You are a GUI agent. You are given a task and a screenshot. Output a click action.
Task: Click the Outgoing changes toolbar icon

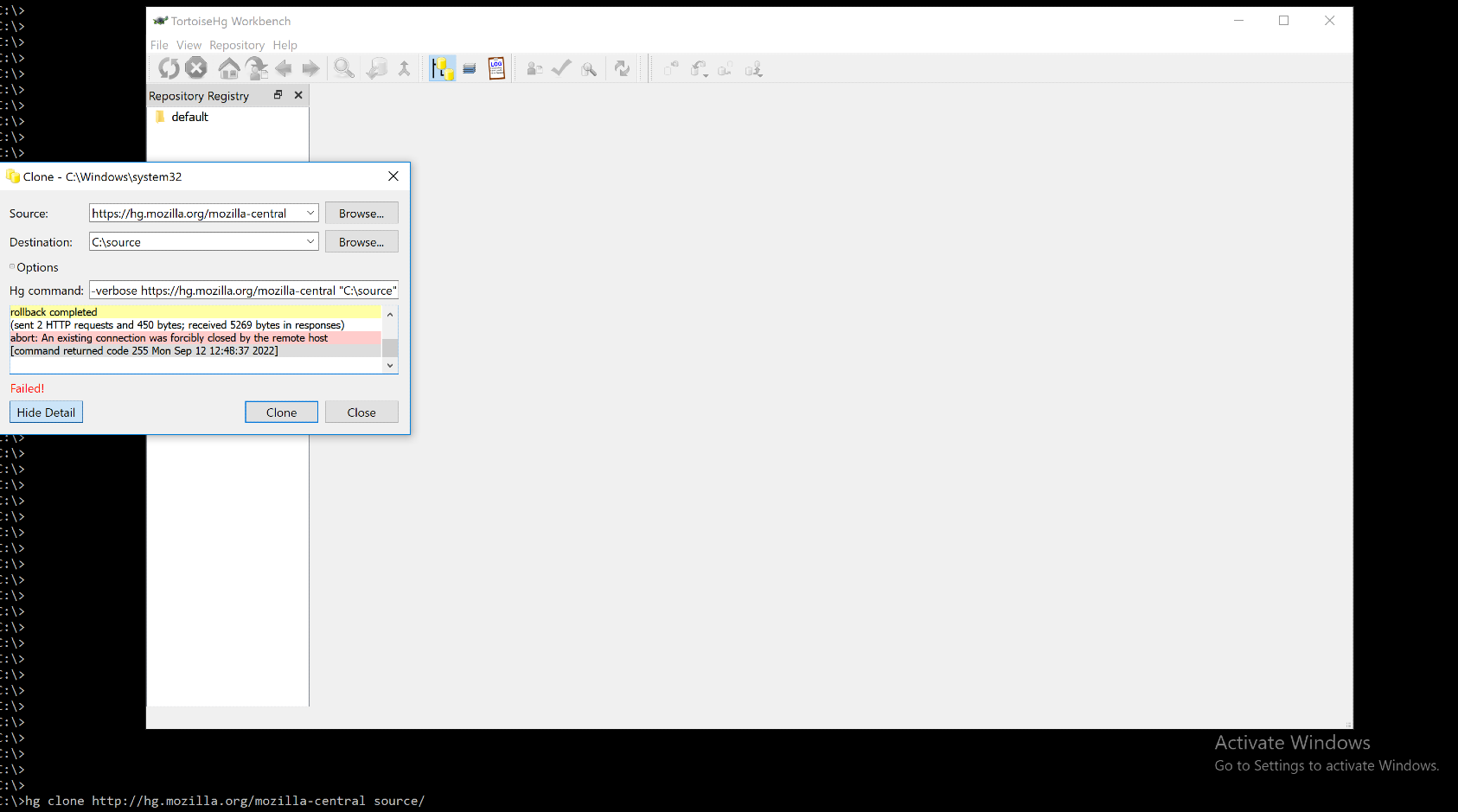[x=726, y=68]
